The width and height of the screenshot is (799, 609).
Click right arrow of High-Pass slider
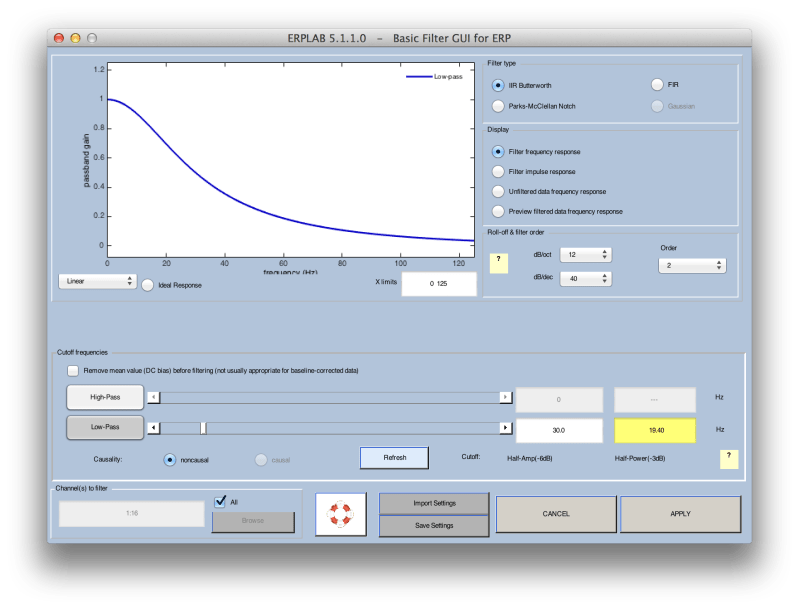[x=505, y=398]
